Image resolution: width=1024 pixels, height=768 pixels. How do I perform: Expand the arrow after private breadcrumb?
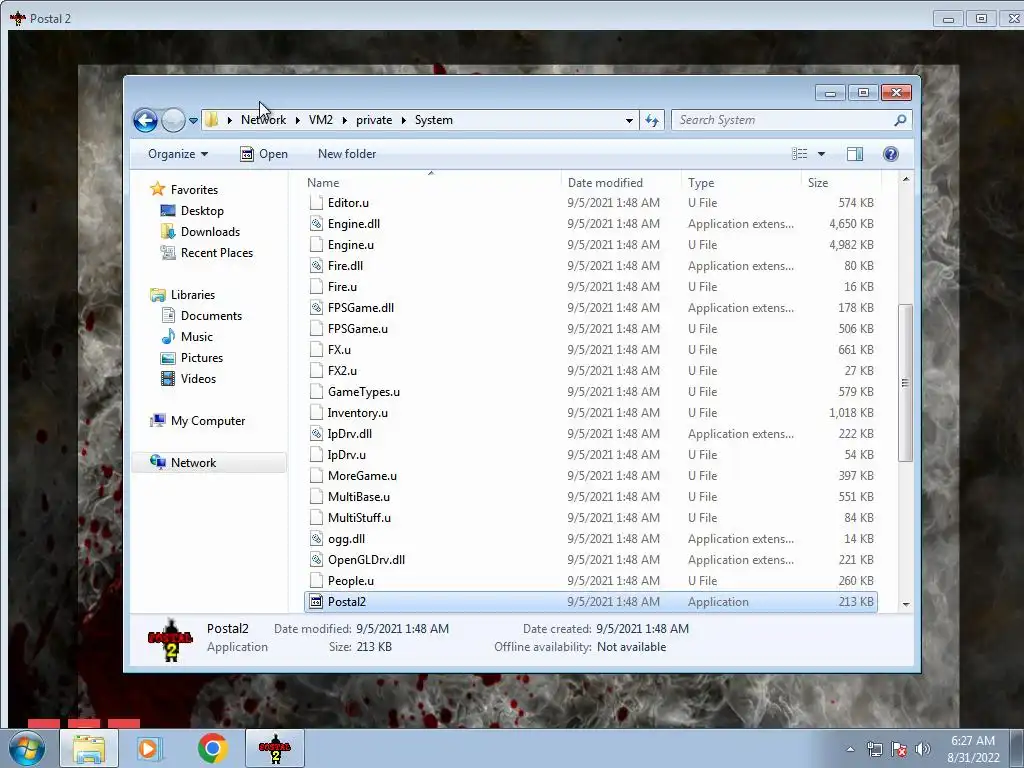(x=404, y=120)
